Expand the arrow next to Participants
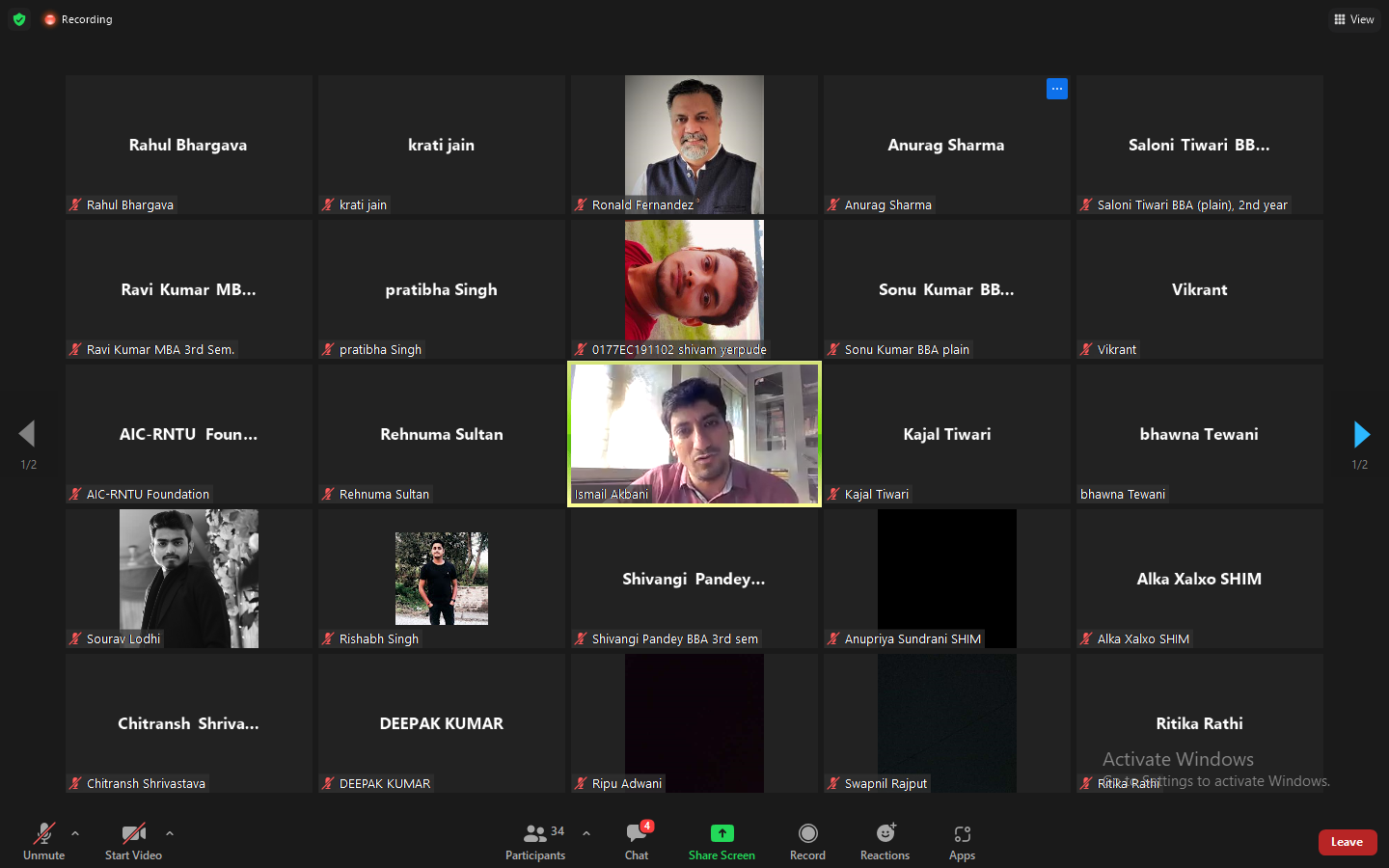1389x868 pixels. pyautogui.click(x=586, y=833)
